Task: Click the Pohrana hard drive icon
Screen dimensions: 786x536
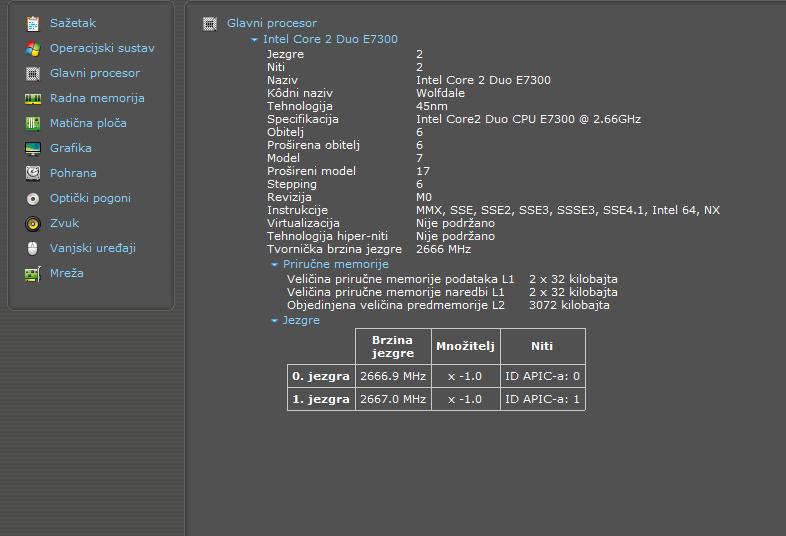Action: (x=32, y=173)
